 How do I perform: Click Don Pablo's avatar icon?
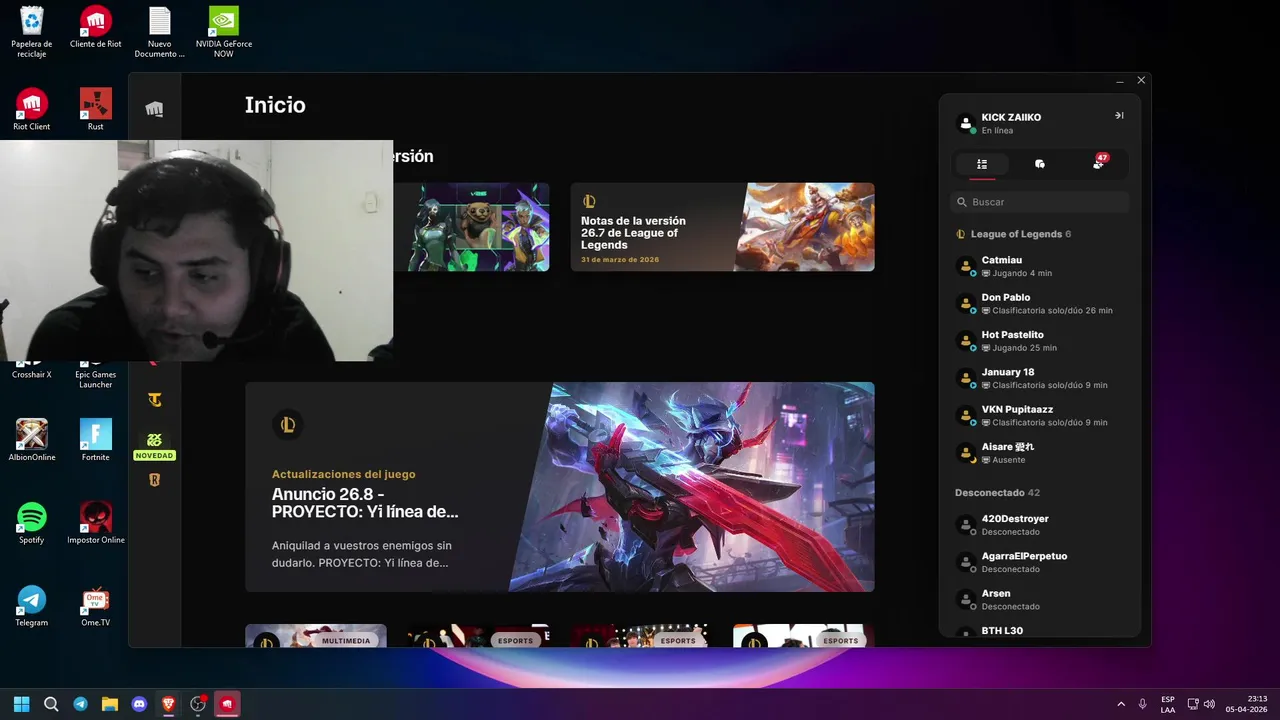(966, 303)
